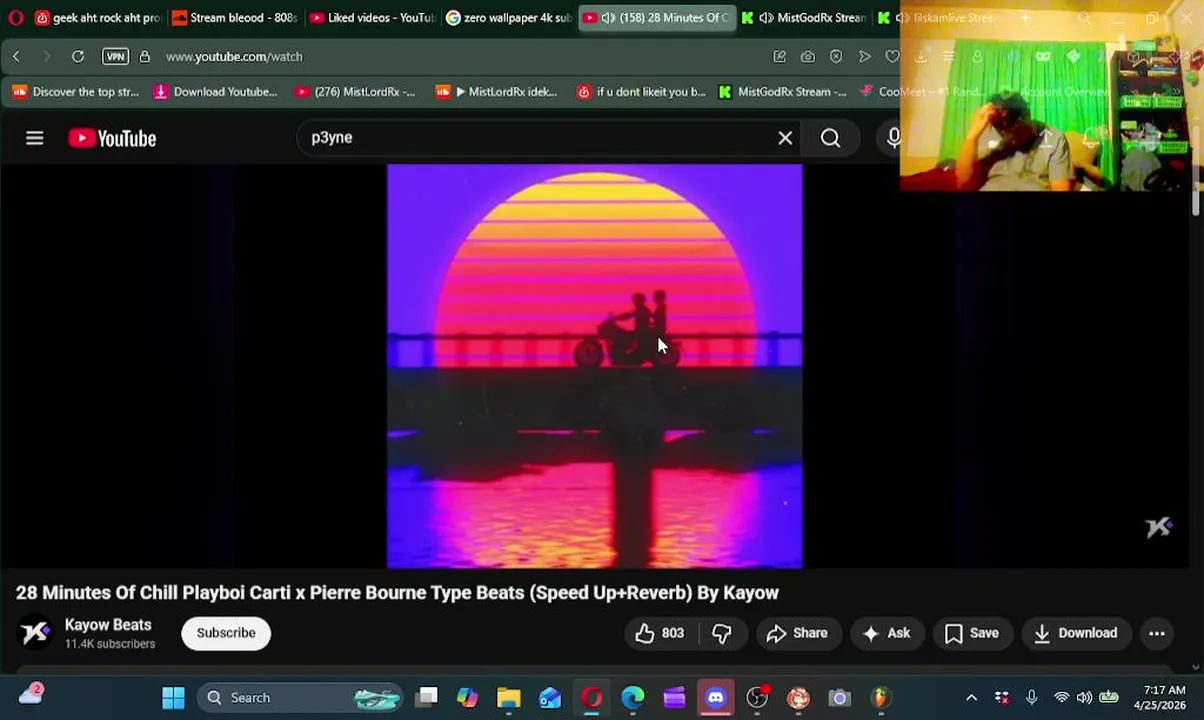View site info via lock icon

click(x=144, y=57)
